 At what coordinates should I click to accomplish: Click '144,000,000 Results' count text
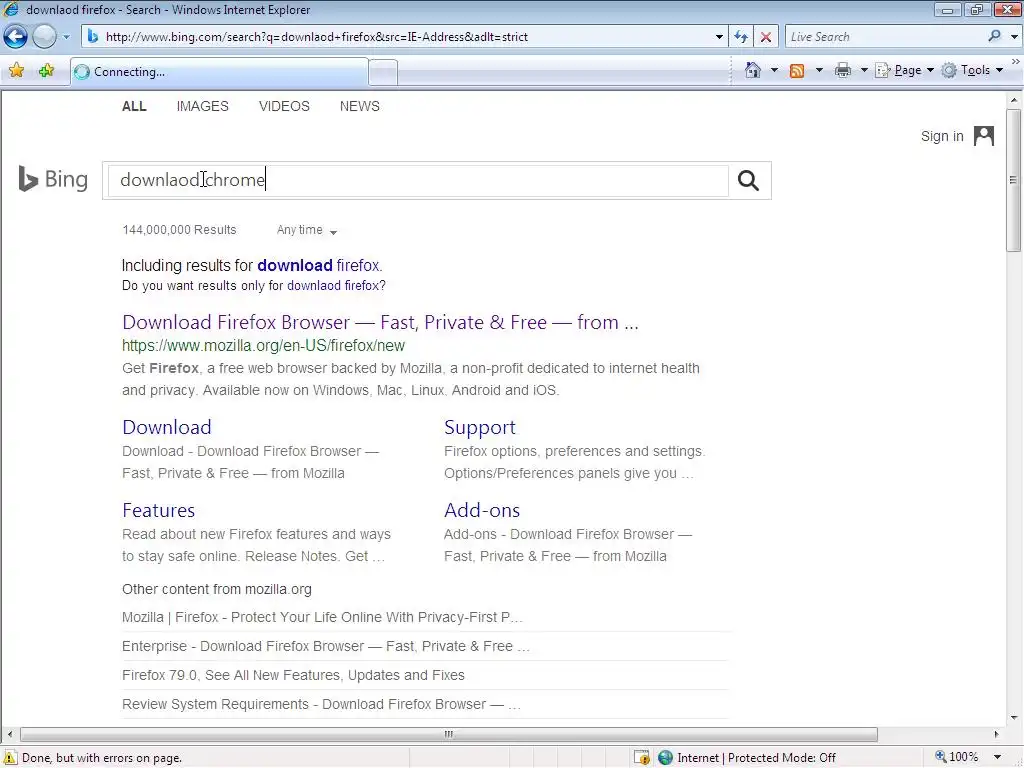pyautogui.click(x=179, y=230)
